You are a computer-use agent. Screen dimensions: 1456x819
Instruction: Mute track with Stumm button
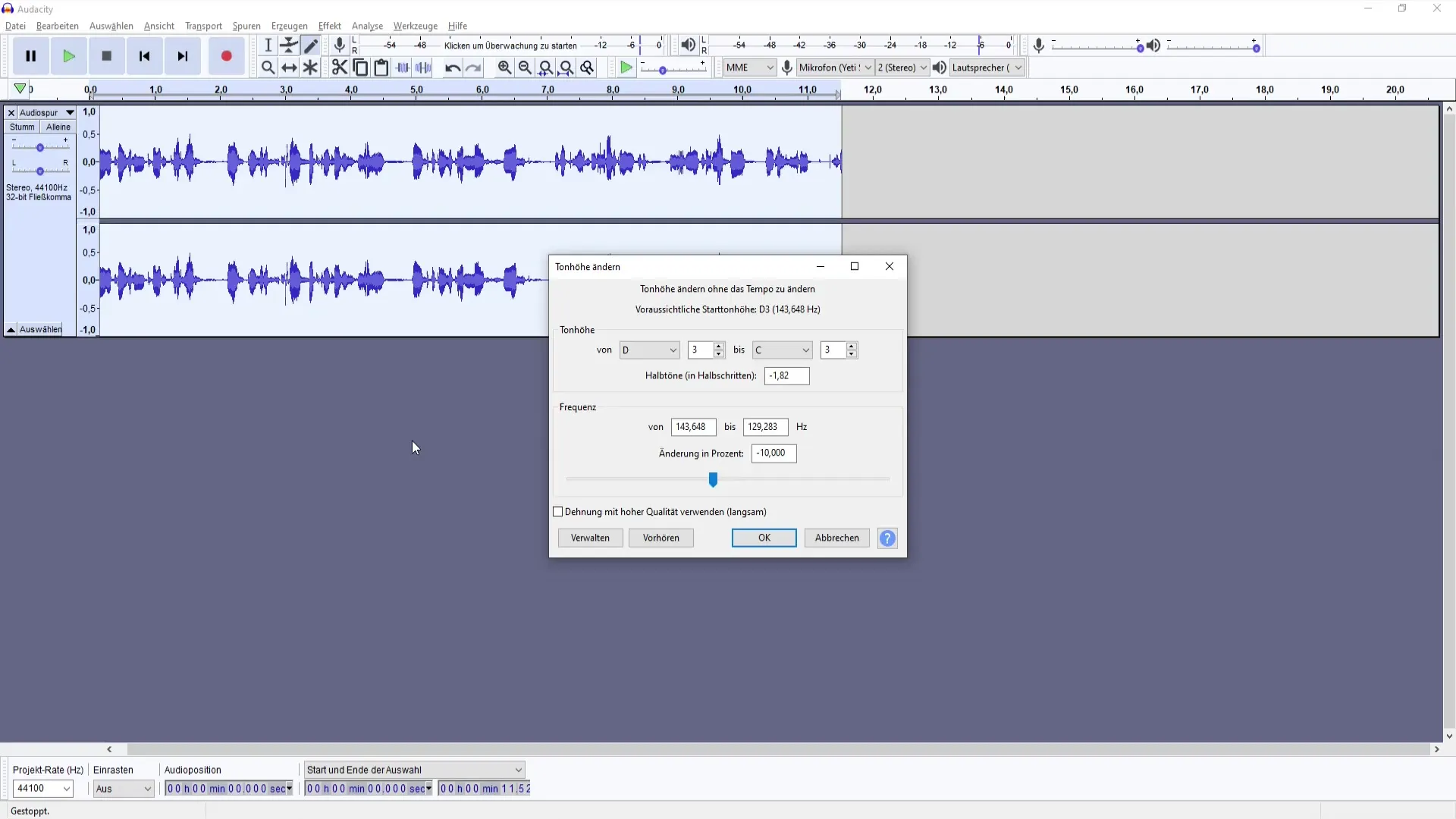[x=22, y=127]
